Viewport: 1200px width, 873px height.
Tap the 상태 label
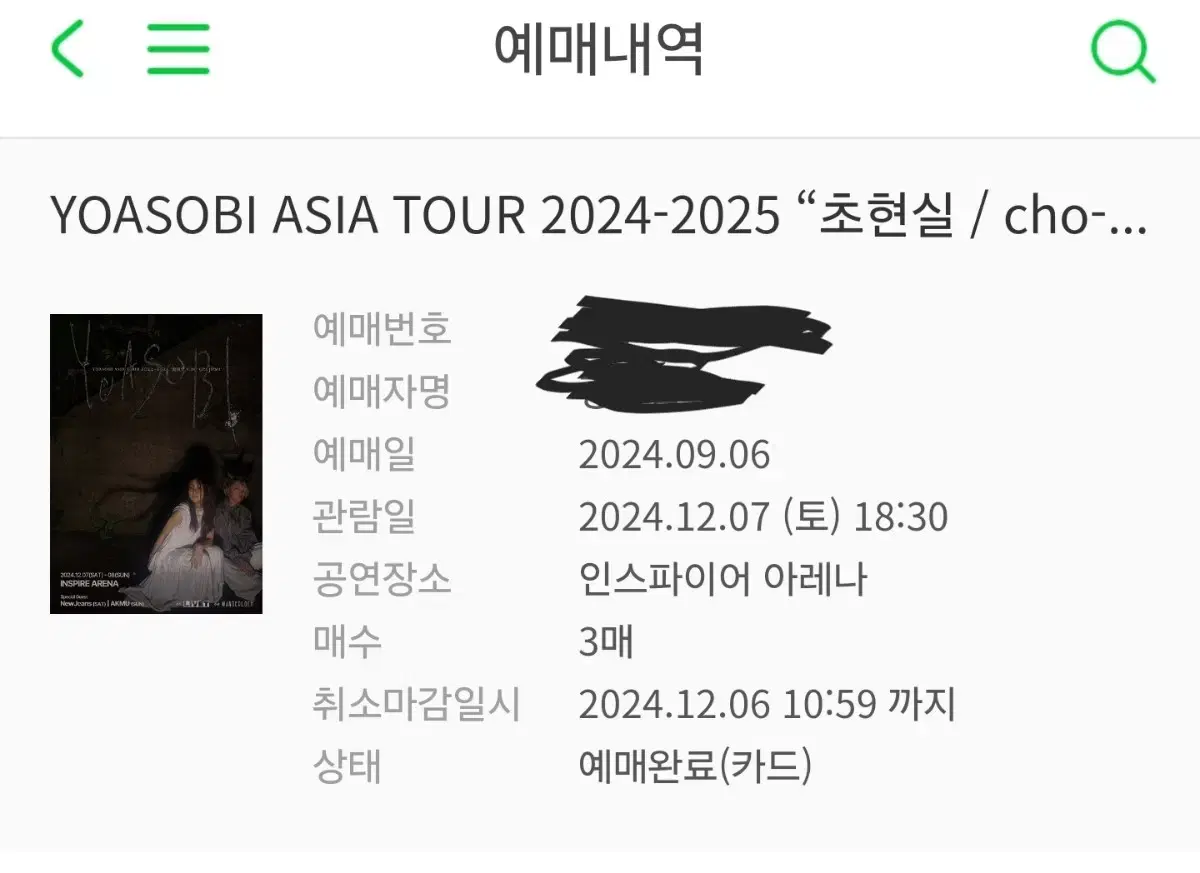click(x=347, y=767)
